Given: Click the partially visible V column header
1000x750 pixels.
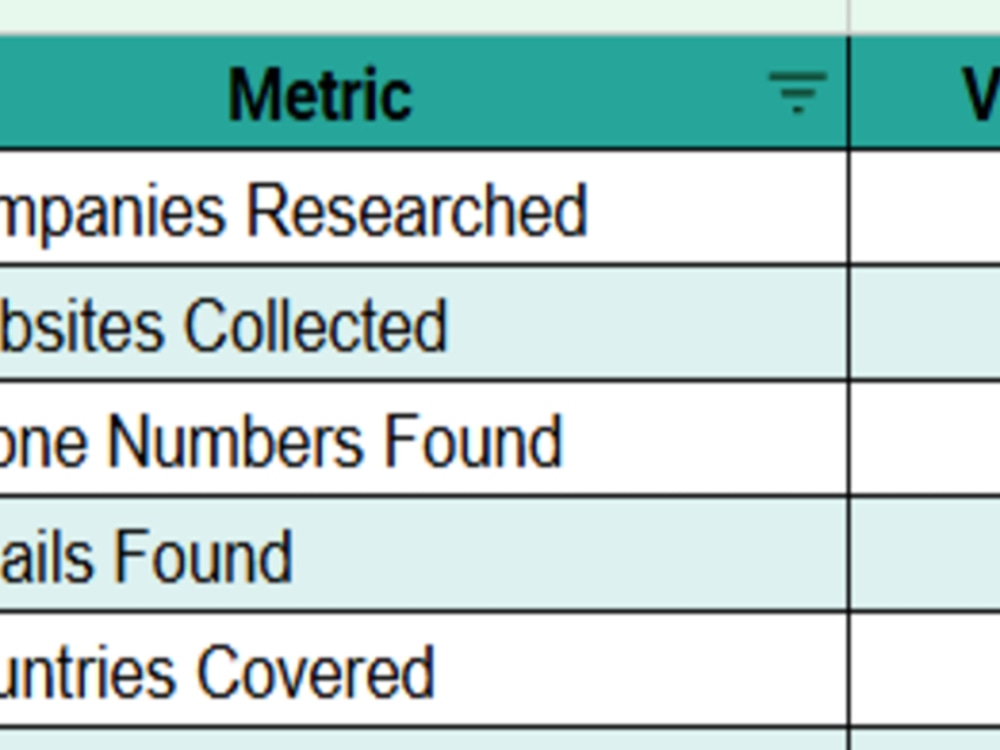Looking at the screenshot, I should coord(925,93).
